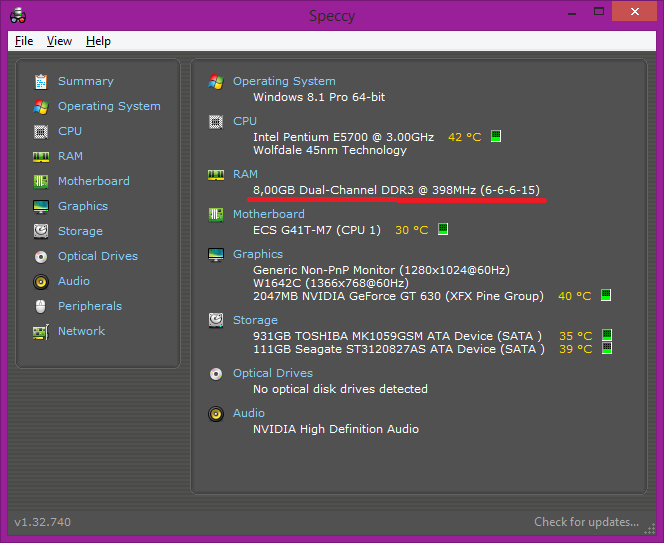
Task: Click the Graphics monitor icon in sidebar
Action: (x=41, y=206)
